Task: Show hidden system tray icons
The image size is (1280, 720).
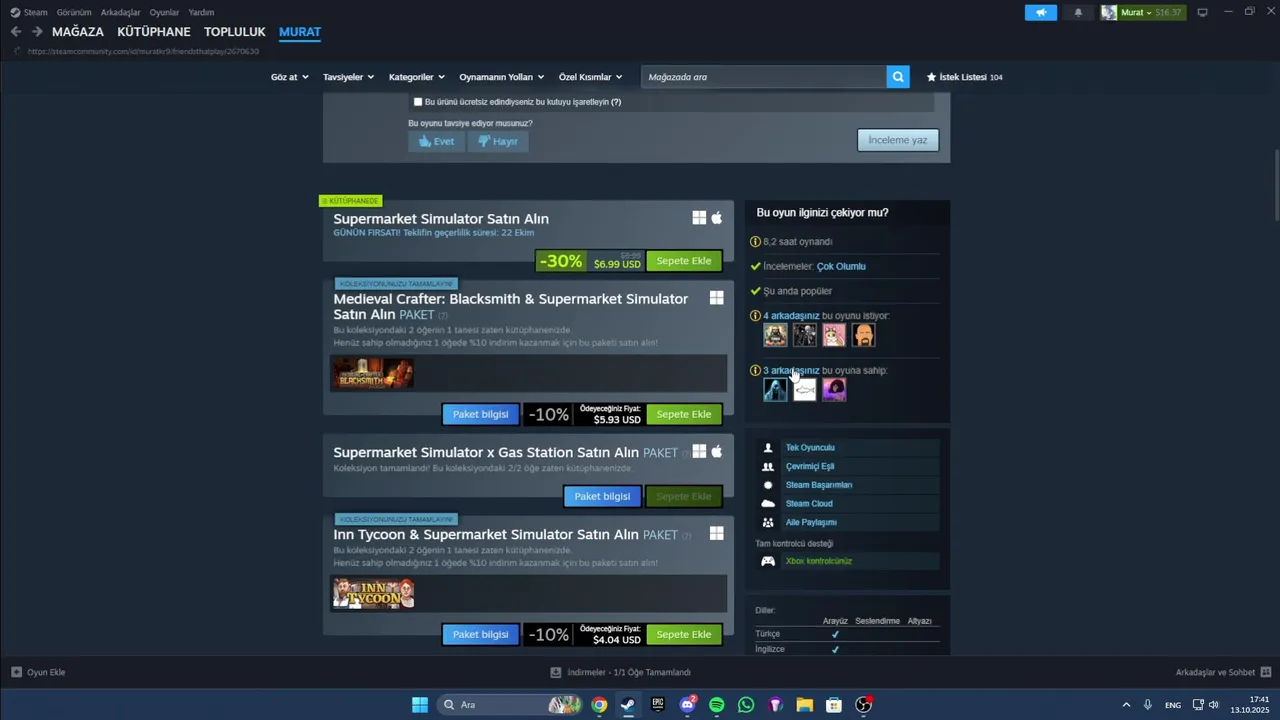Action: pyautogui.click(x=1126, y=705)
